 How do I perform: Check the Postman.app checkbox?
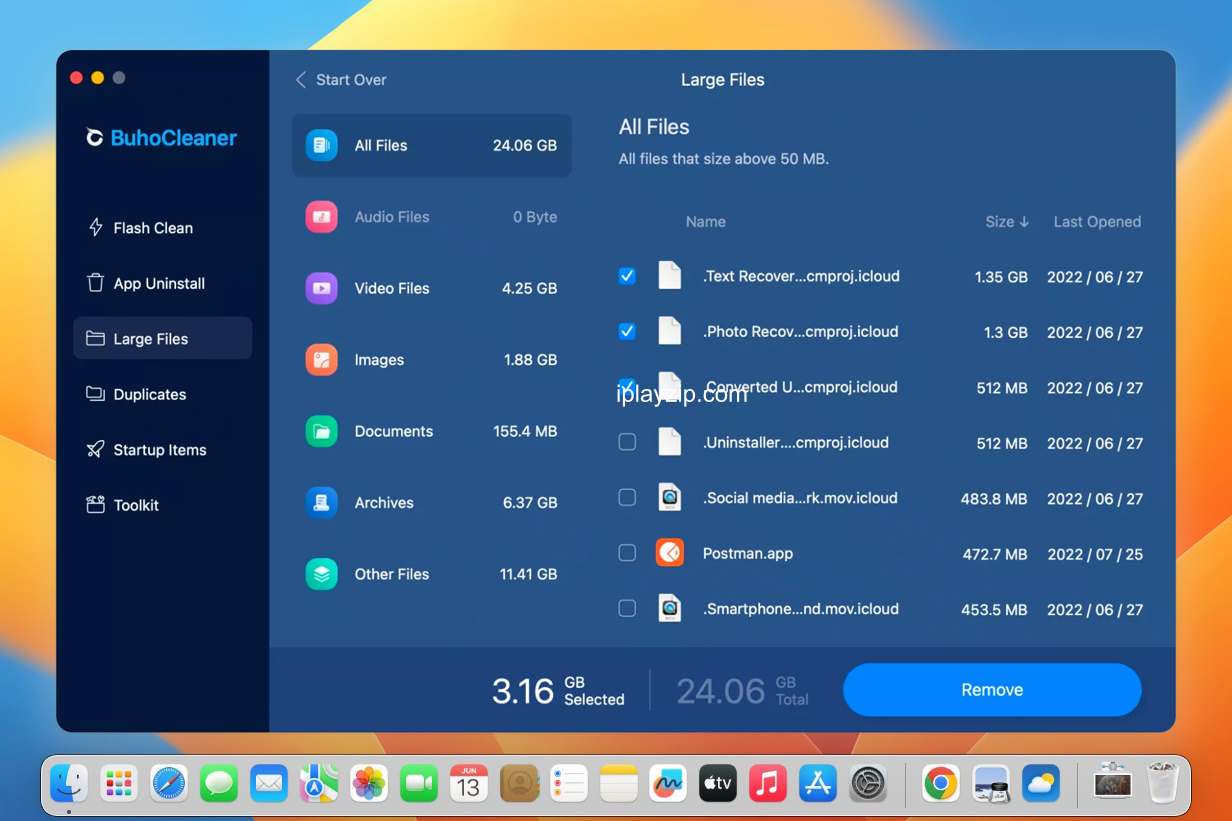[x=627, y=553]
